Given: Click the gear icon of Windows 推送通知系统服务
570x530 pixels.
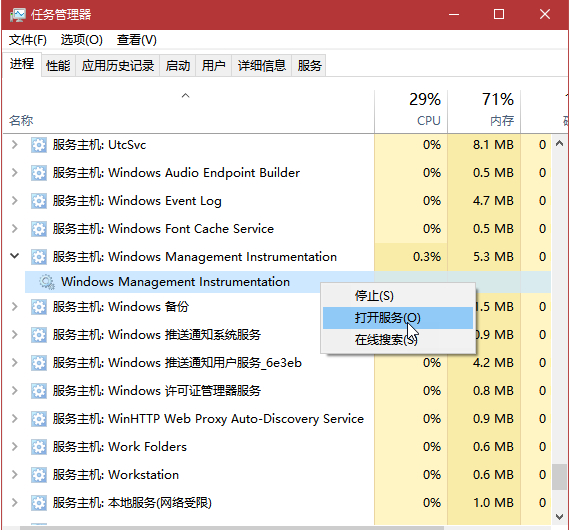Looking at the screenshot, I should tap(39, 335).
